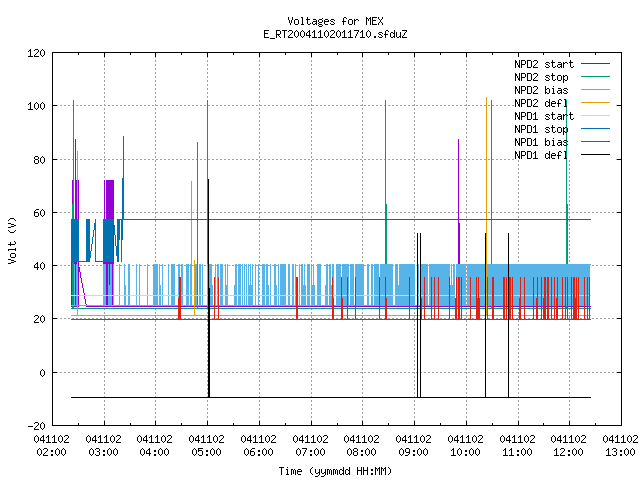Click the dark blue NPD1 stop legend line
The width and height of the screenshot is (640, 480).
point(596,129)
